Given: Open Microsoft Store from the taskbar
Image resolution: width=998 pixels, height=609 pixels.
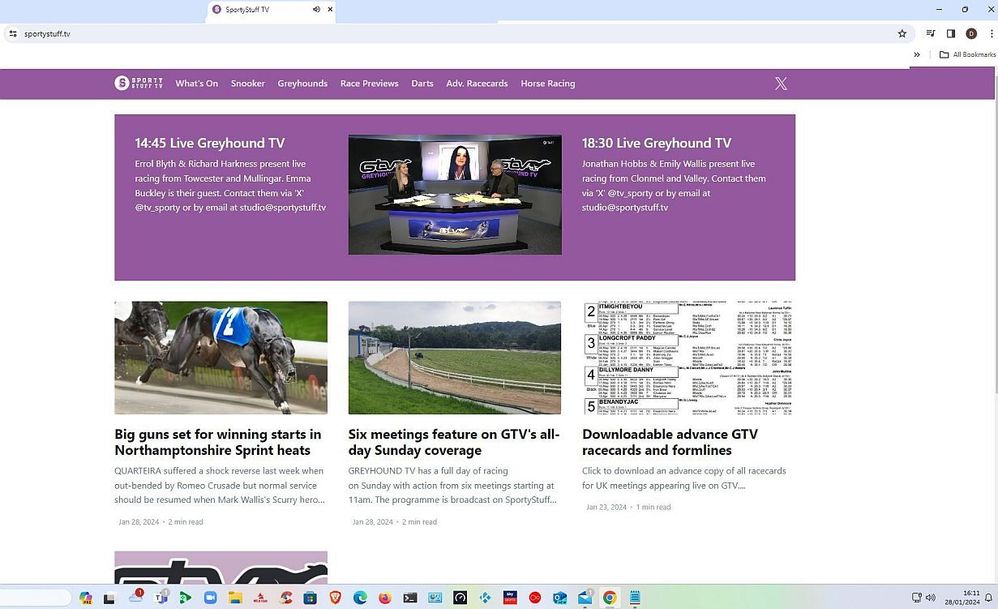Looking at the screenshot, I should pos(310,598).
